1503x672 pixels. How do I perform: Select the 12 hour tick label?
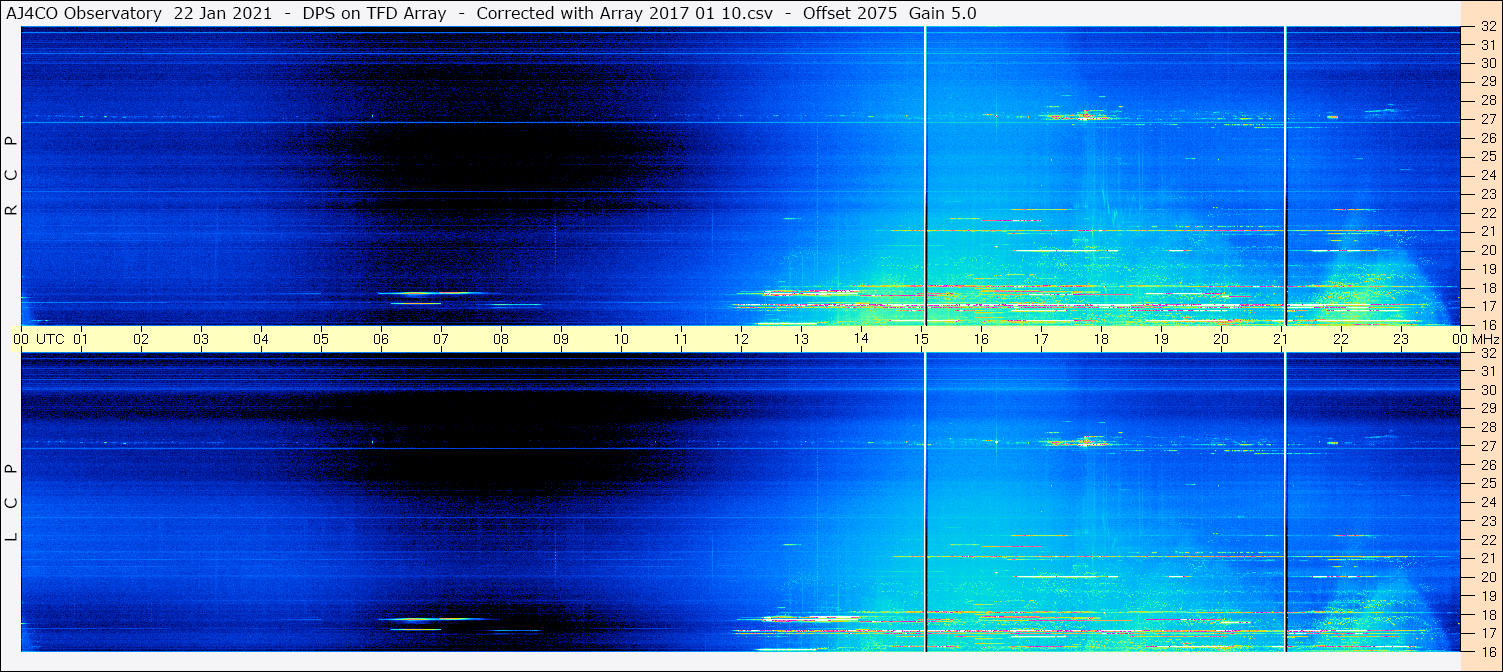(741, 339)
